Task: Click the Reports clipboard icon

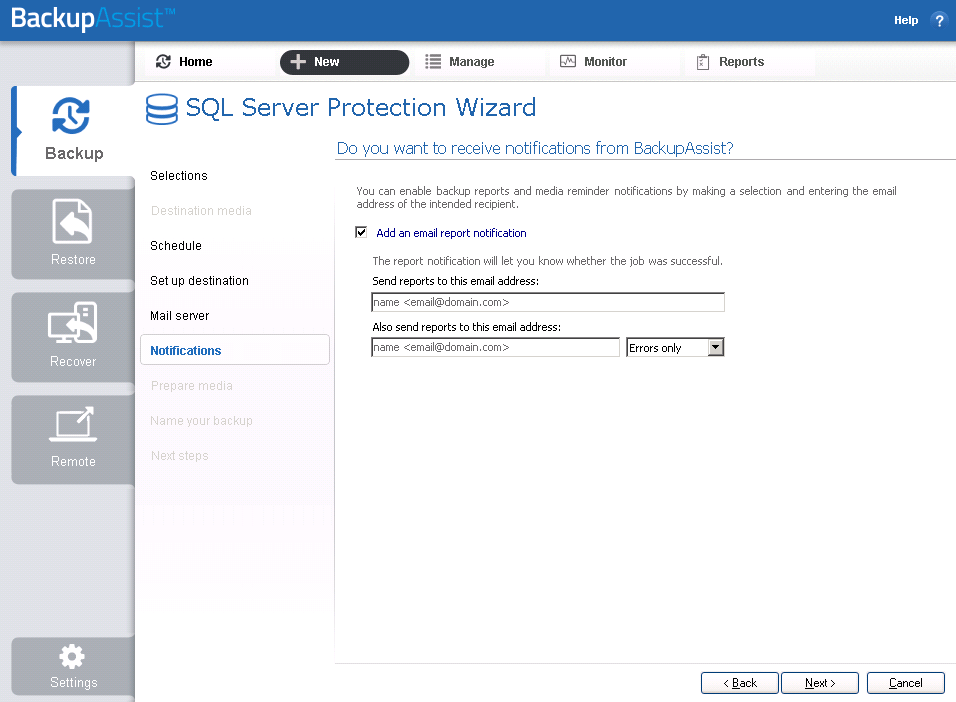Action: coord(703,62)
